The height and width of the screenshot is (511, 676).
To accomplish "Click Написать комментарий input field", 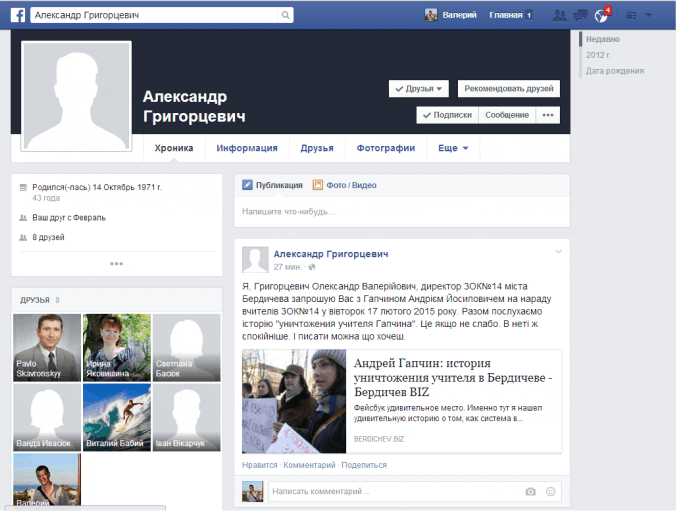I will coord(394,491).
